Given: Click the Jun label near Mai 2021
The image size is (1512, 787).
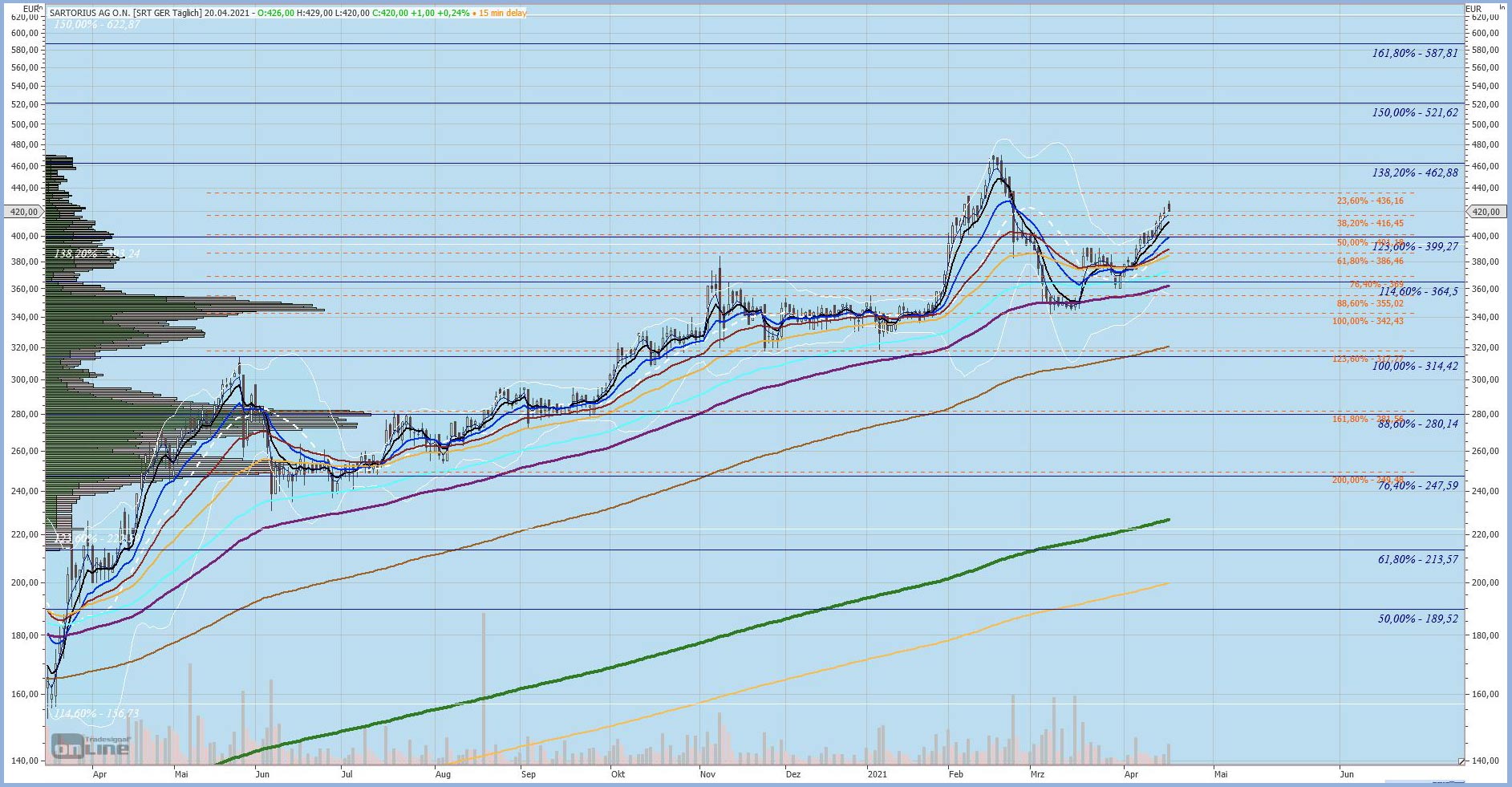Looking at the screenshot, I should pyautogui.click(x=1347, y=774).
